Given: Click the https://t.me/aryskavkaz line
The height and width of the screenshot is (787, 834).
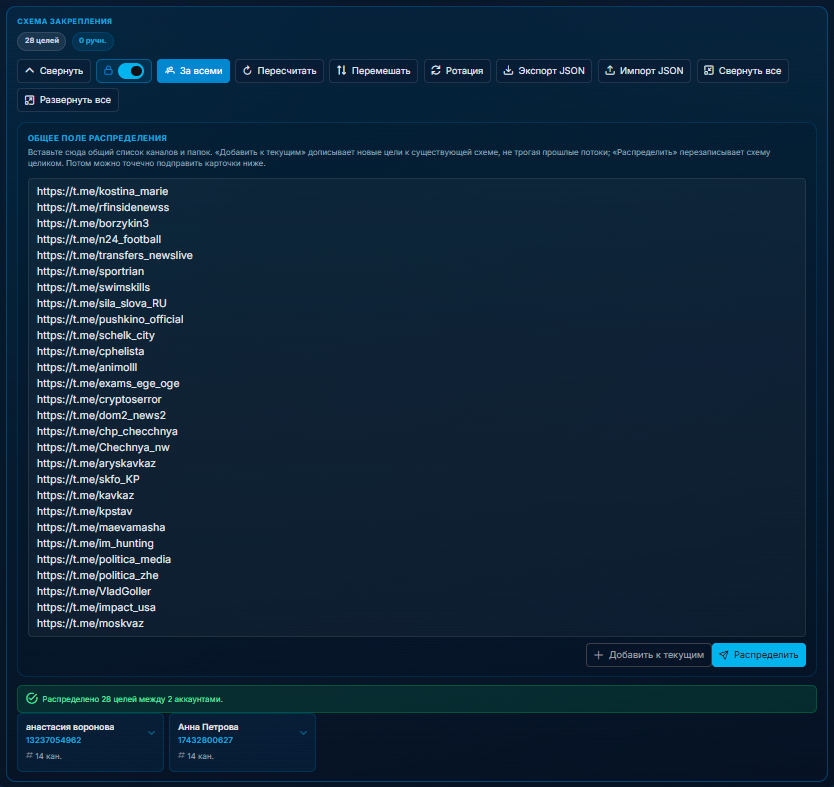Looking at the screenshot, I should (96, 463).
